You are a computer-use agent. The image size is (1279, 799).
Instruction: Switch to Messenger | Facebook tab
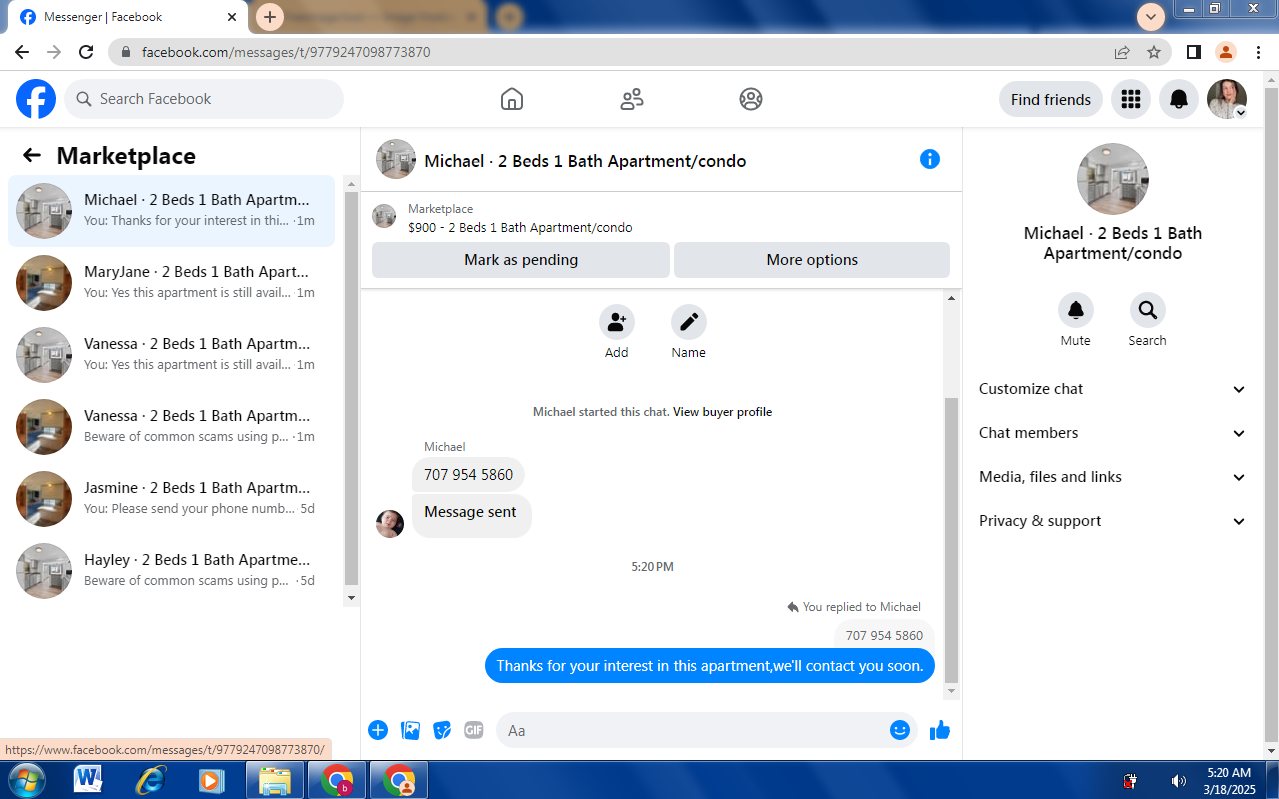pyautogui.click(x=130, y=17)
